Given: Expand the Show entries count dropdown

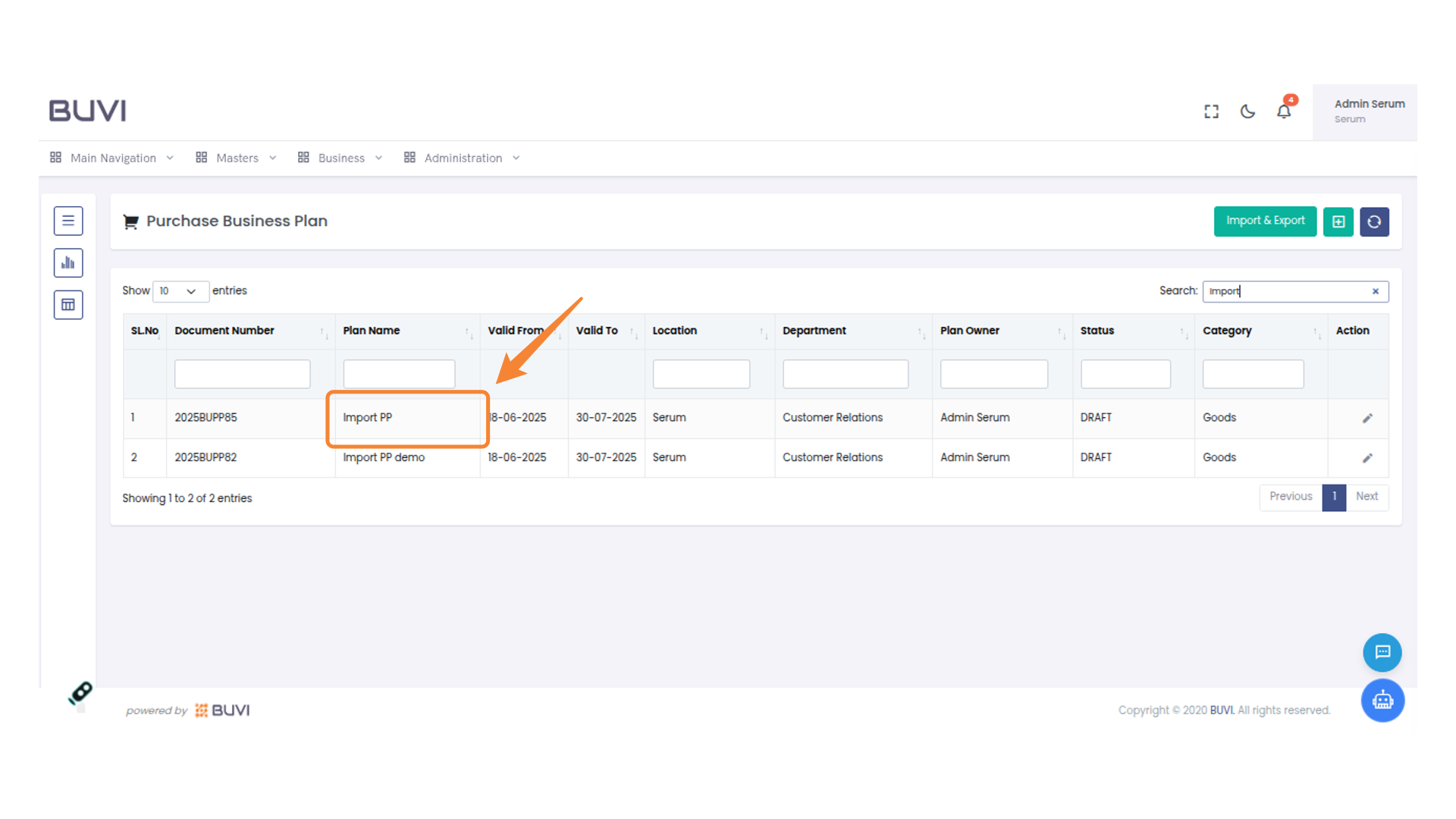Looking at the screenshot, I should click(180, 291).
